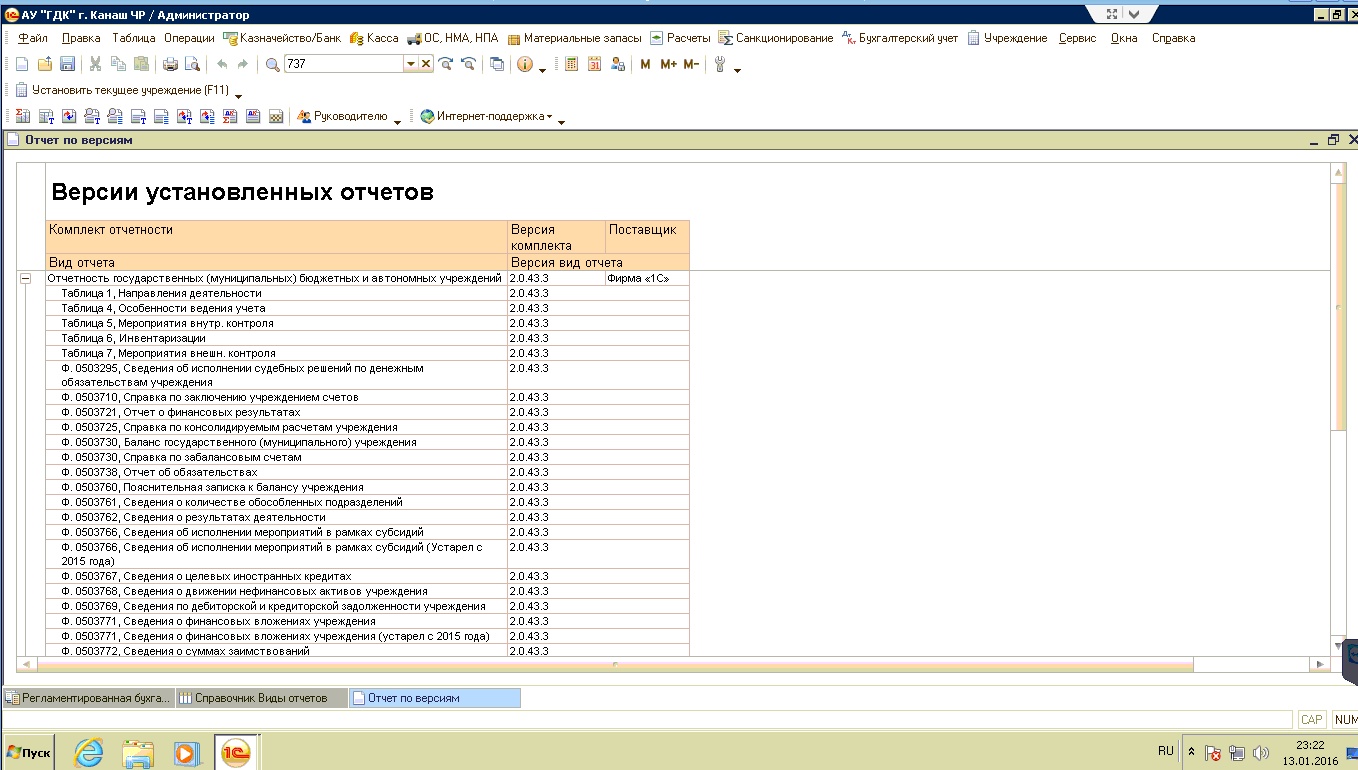
Task: Open the search field dropdown arrow
Action: pos(410,64)
